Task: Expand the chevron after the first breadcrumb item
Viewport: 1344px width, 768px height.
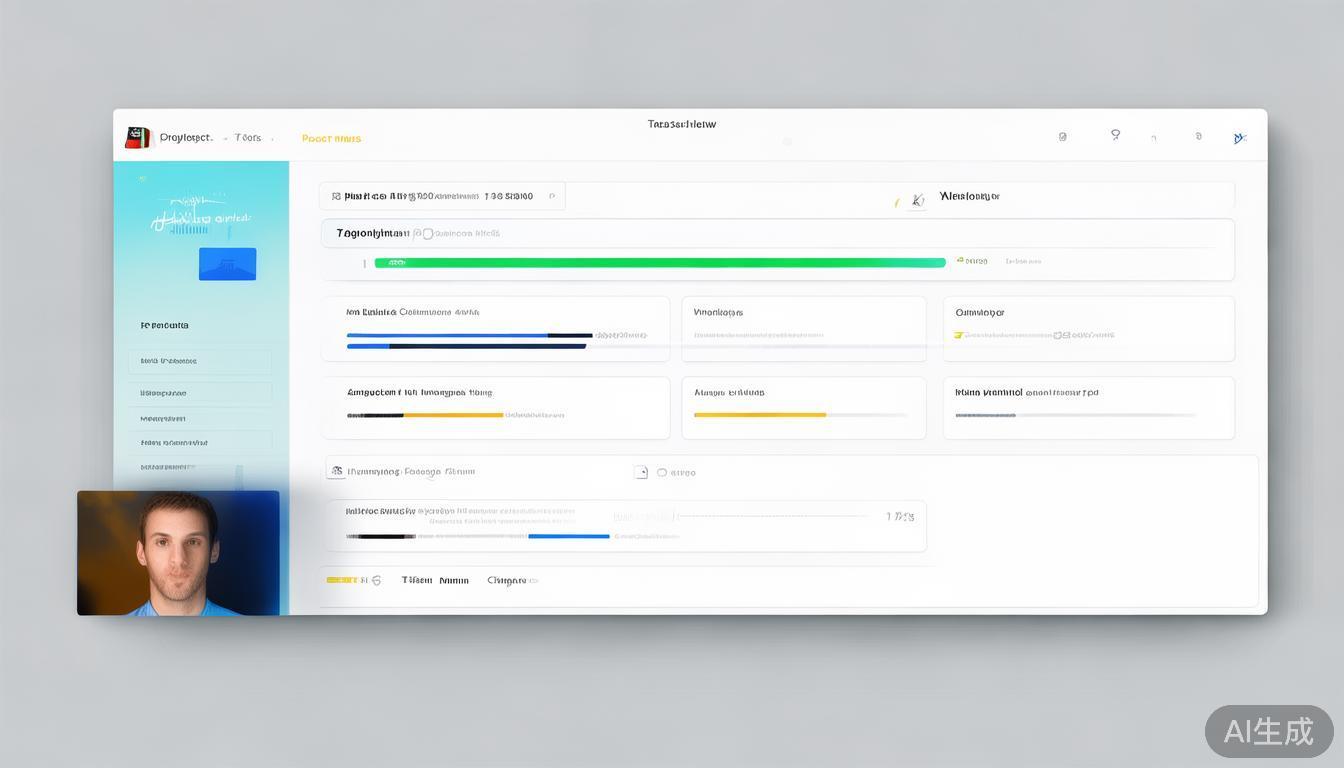Action: [224, 139]
